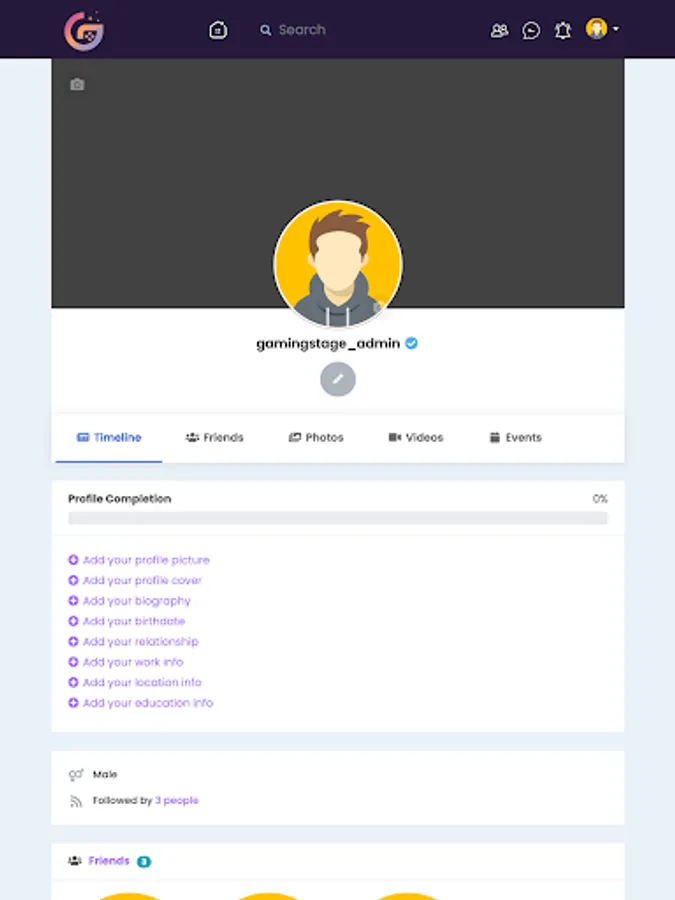The width and height of the screenshot is (675, 900).
Task: Click the verified badge next to username
Action: [x=412, y=343]
